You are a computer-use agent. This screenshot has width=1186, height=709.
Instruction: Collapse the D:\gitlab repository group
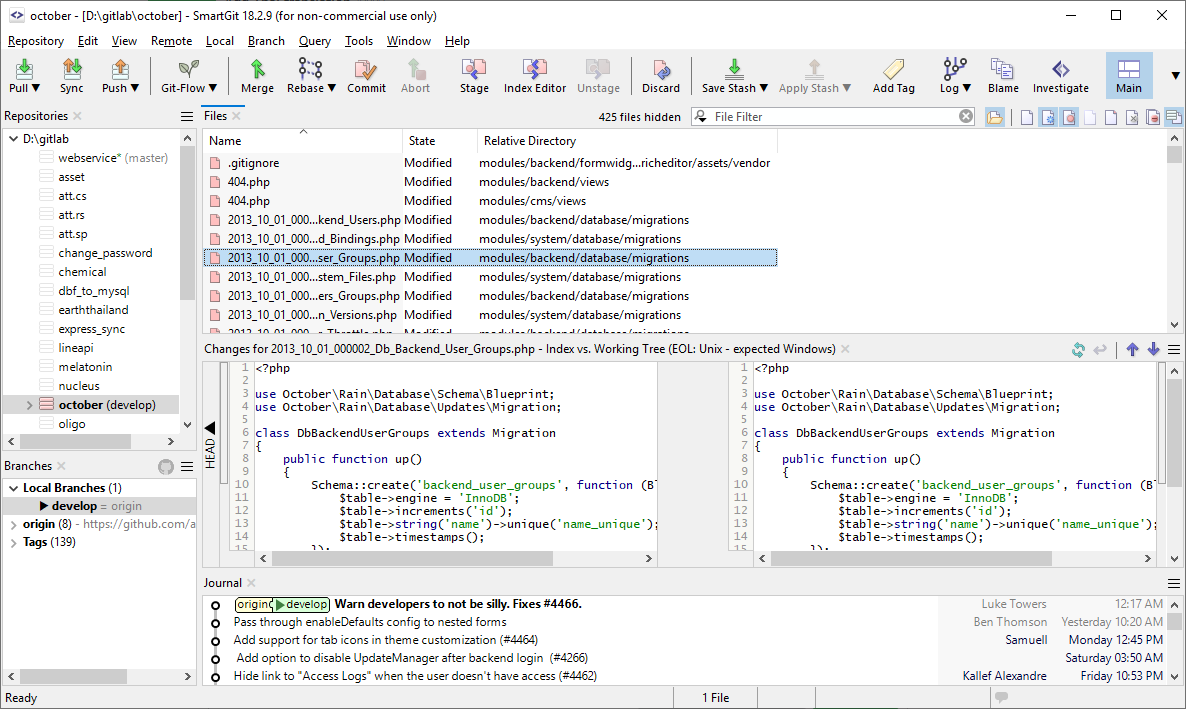[x=13, y=139]
